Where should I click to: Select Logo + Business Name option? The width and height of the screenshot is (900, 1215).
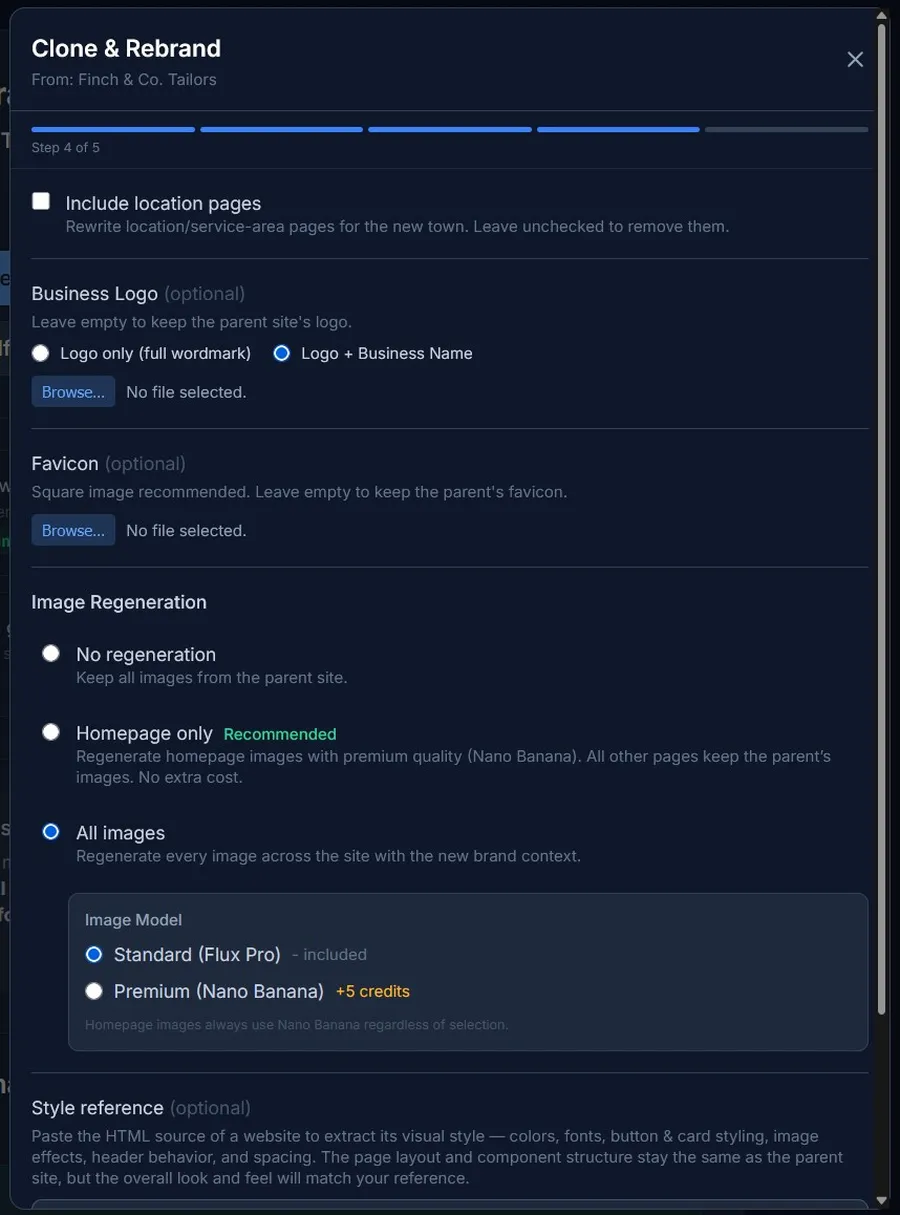pos(282,353)
